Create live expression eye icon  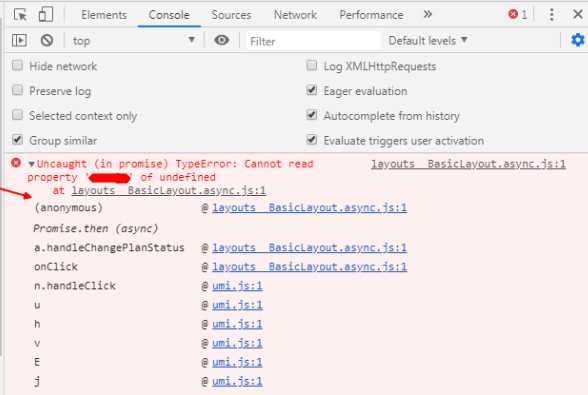pos(222,40)
